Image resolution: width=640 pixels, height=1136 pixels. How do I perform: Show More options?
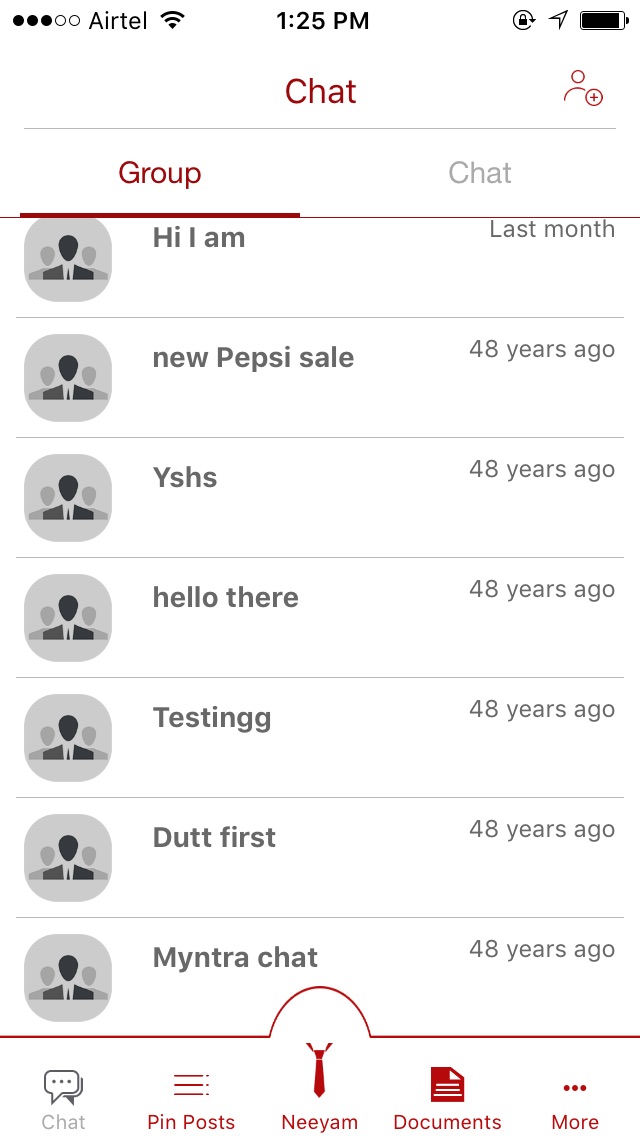pyautogui.click(x=575, y=1098)
